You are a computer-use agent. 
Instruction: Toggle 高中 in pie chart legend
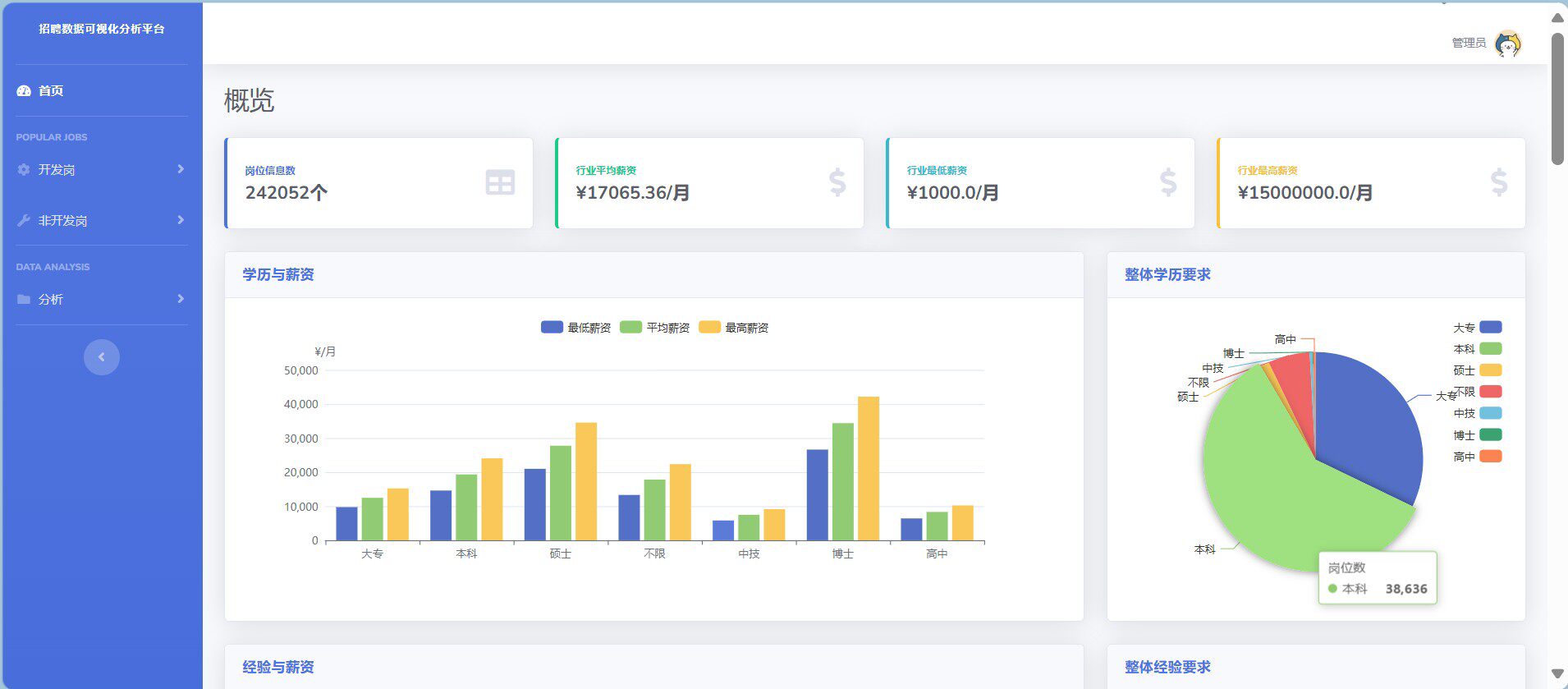pyautogui.click(x=1477, y=457)
